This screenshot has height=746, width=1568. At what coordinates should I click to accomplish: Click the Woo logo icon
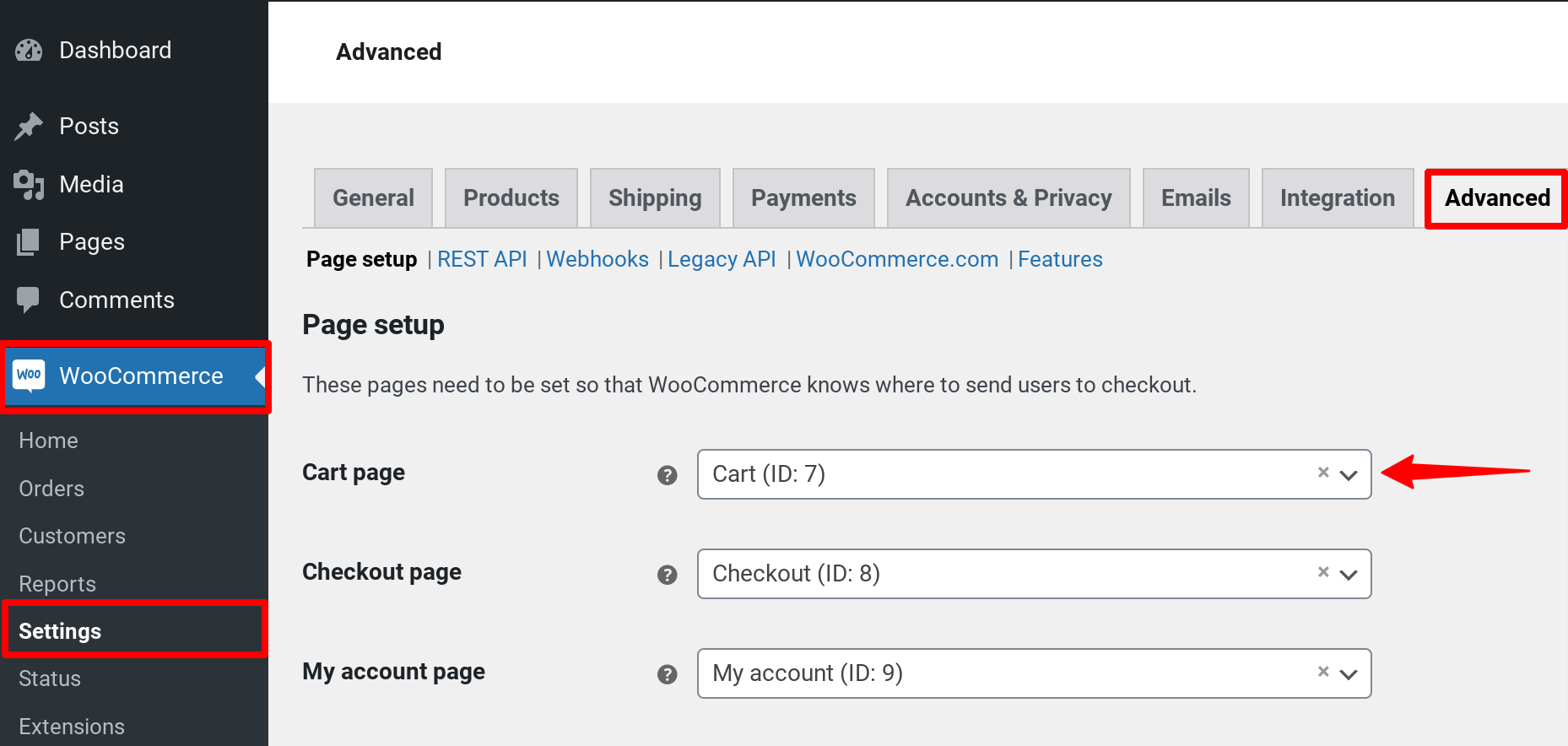(x=30, y=376)
